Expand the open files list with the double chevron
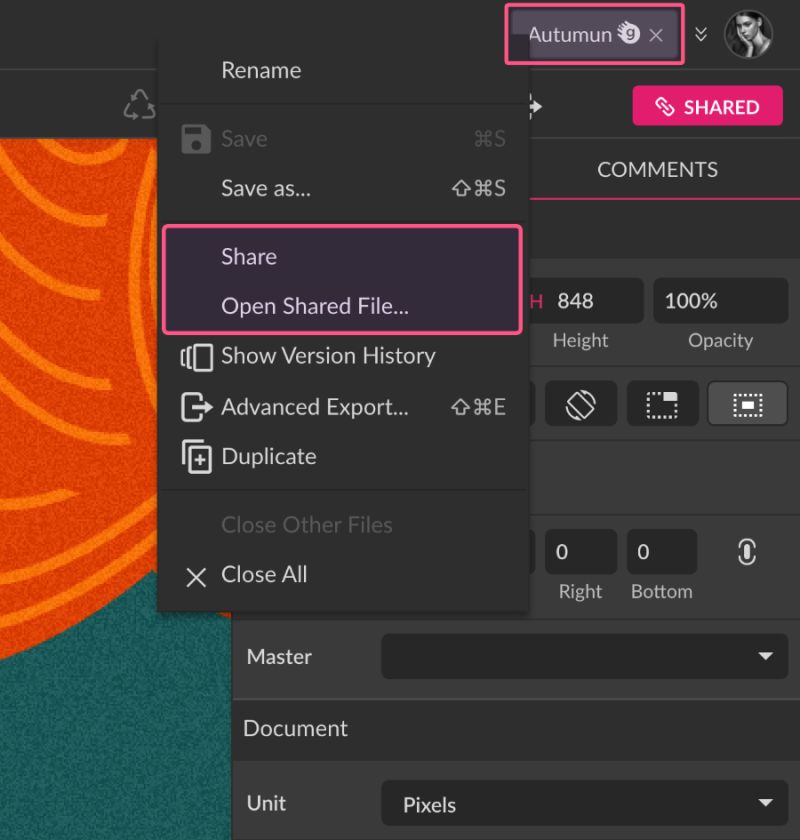 point(701,33)
